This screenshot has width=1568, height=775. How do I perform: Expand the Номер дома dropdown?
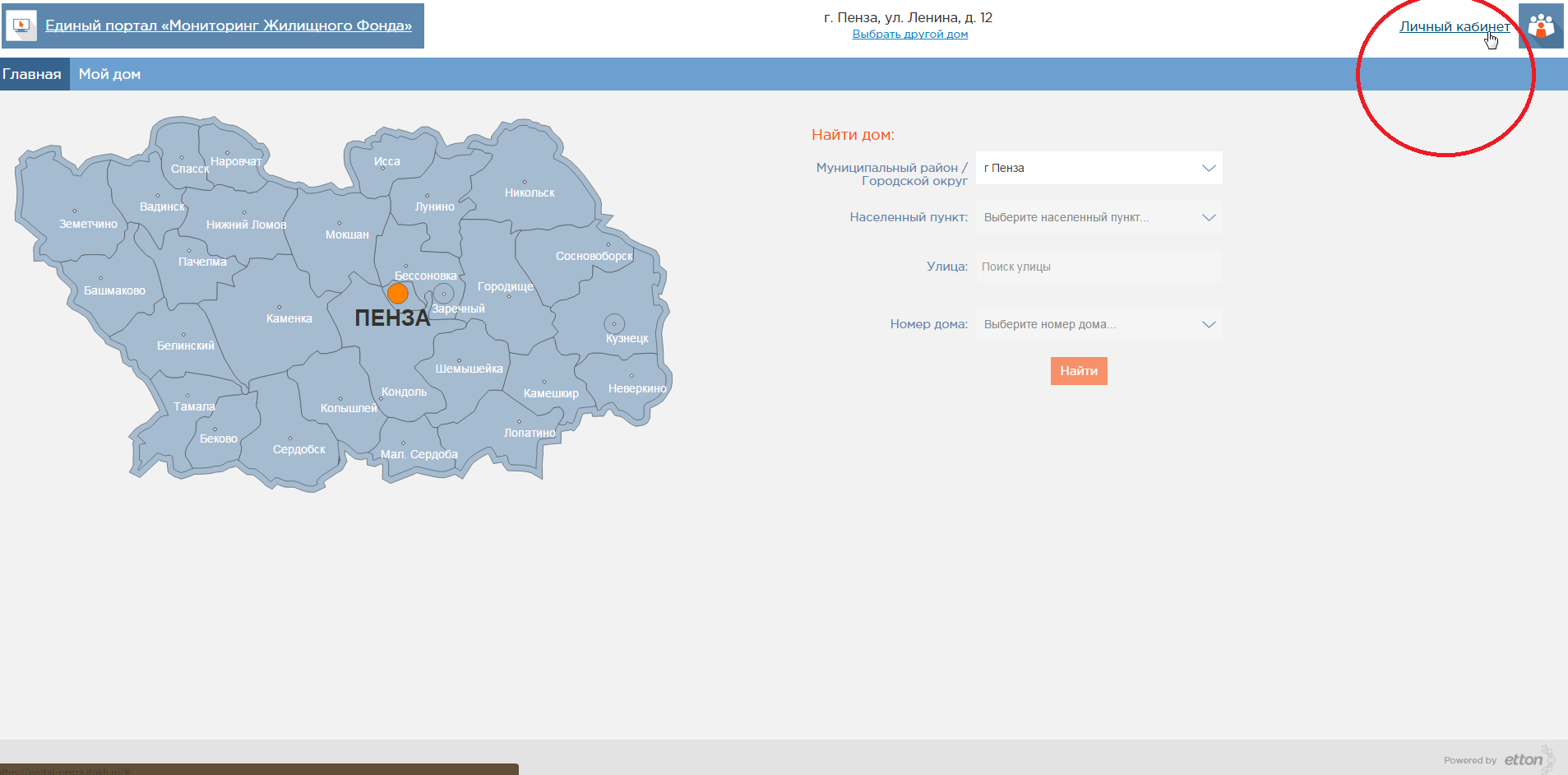(x=1099, y=324)
